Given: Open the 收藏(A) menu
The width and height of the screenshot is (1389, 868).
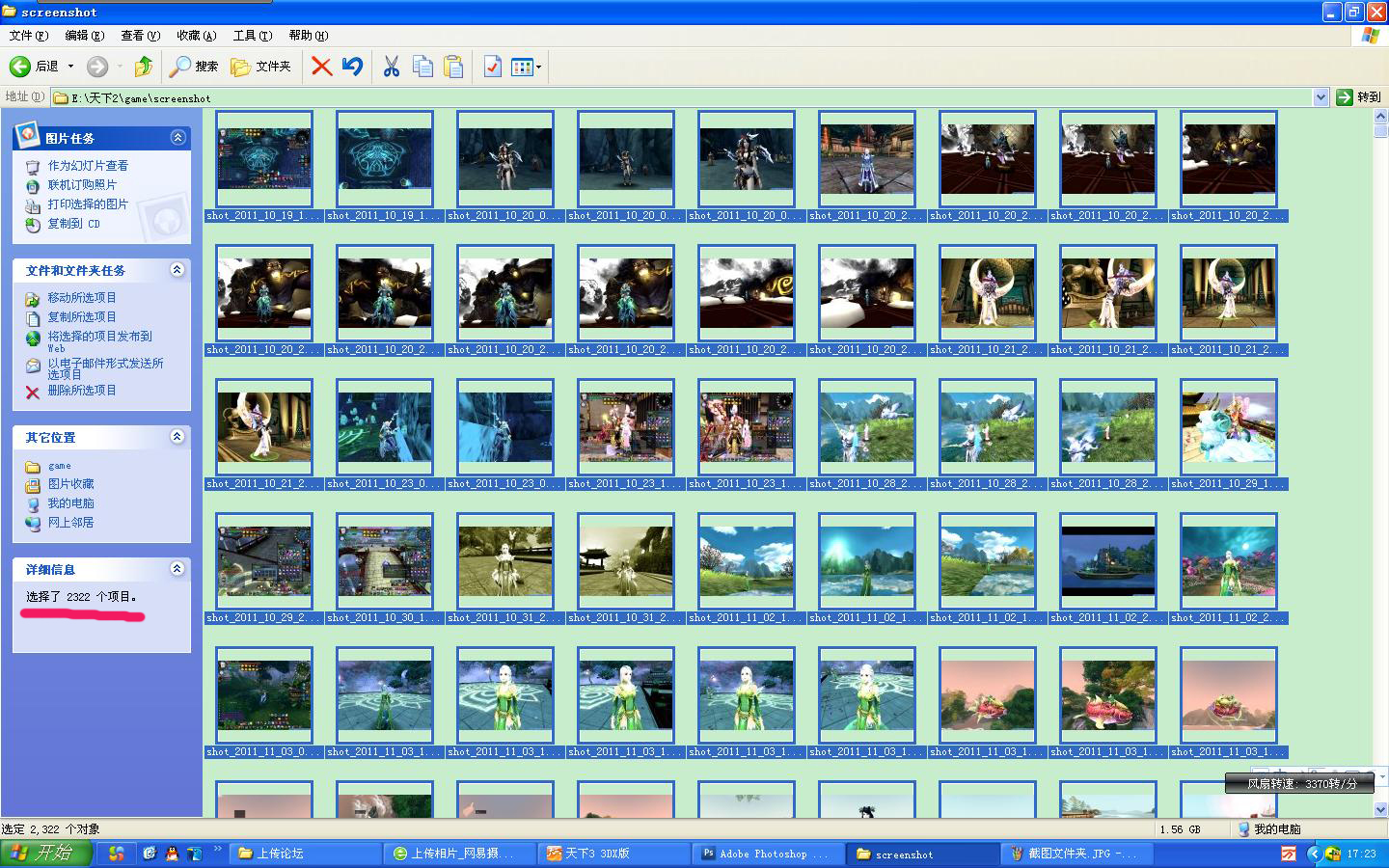Looking at the screenshot, I should (x=196, y=36).
